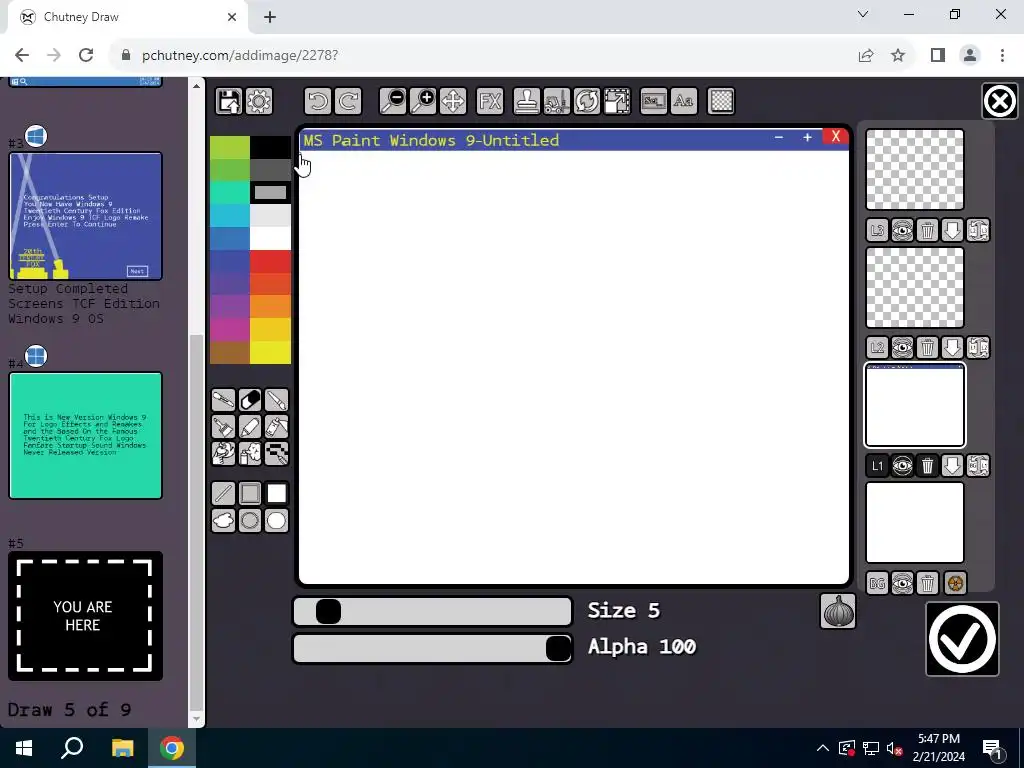Clear layer L1 with trash icon
Viewport: 1024px width, 768px height.
[x=927, y=466]
